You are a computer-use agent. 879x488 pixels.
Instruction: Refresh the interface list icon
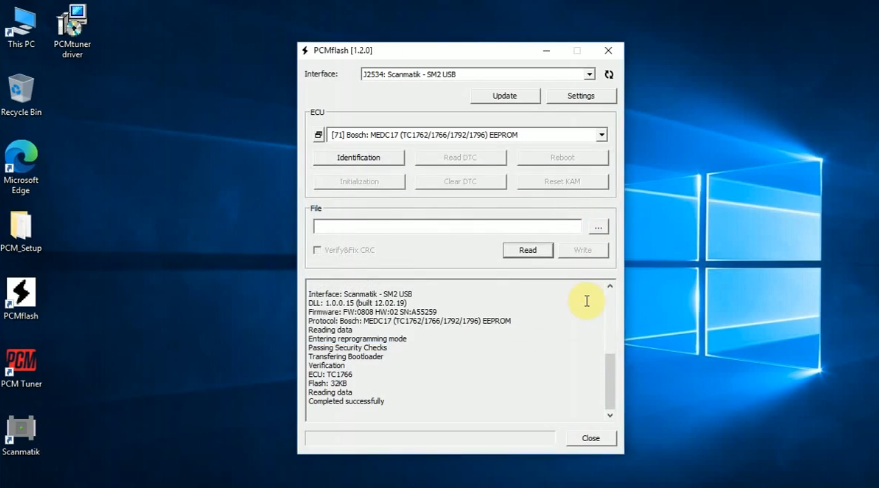pyautogui.click(x=609, y=74)
